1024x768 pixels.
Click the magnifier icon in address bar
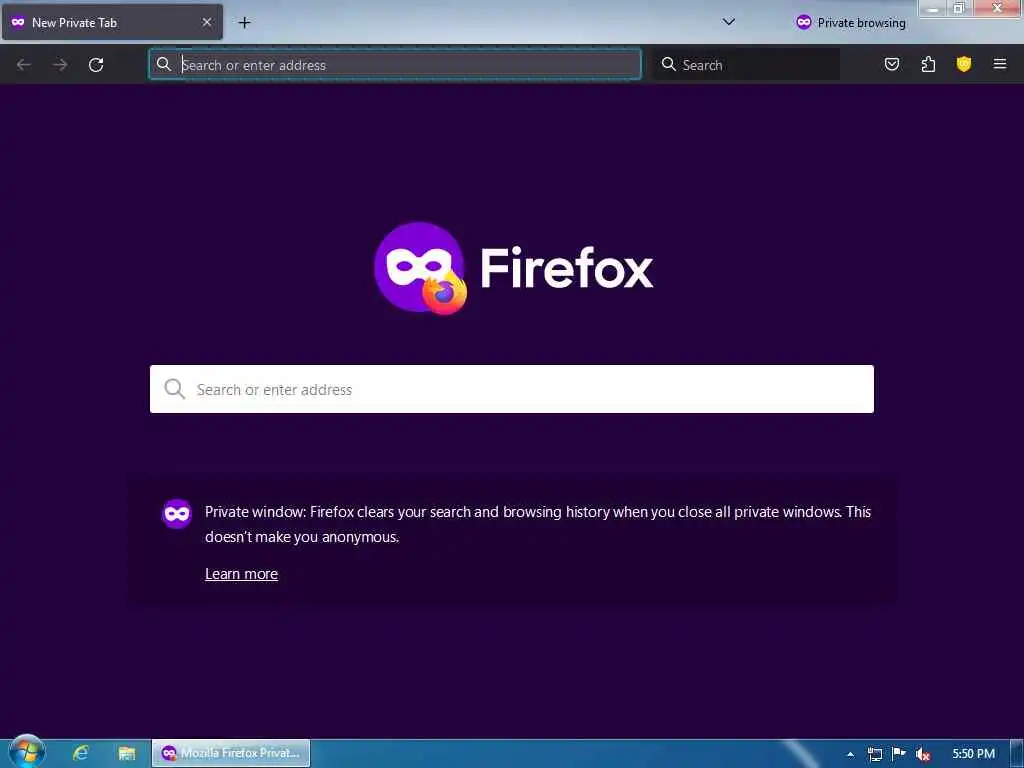[x=164, y=64]
